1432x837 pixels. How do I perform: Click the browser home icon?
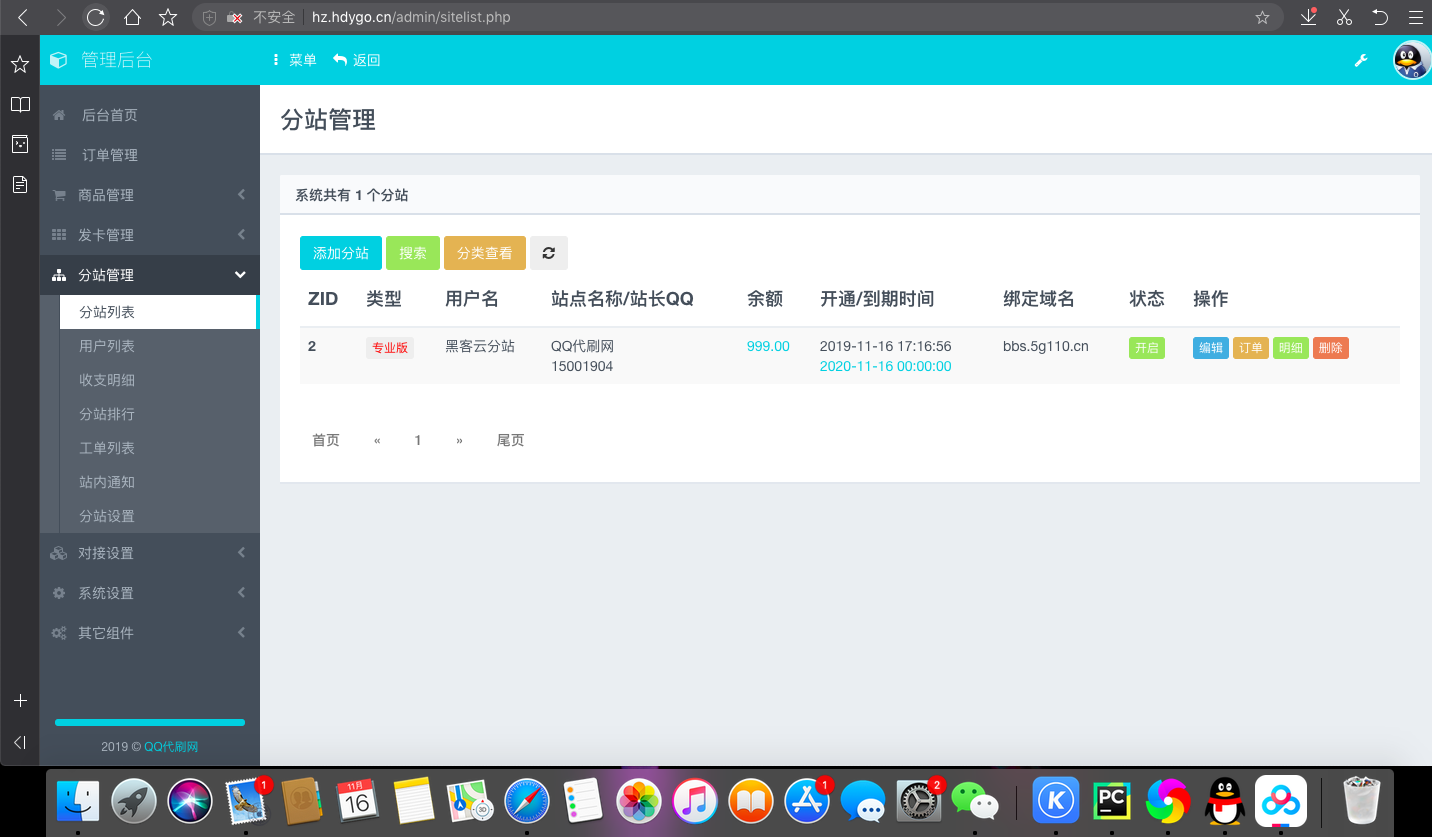pyautogui.click(x=132, y=17)
